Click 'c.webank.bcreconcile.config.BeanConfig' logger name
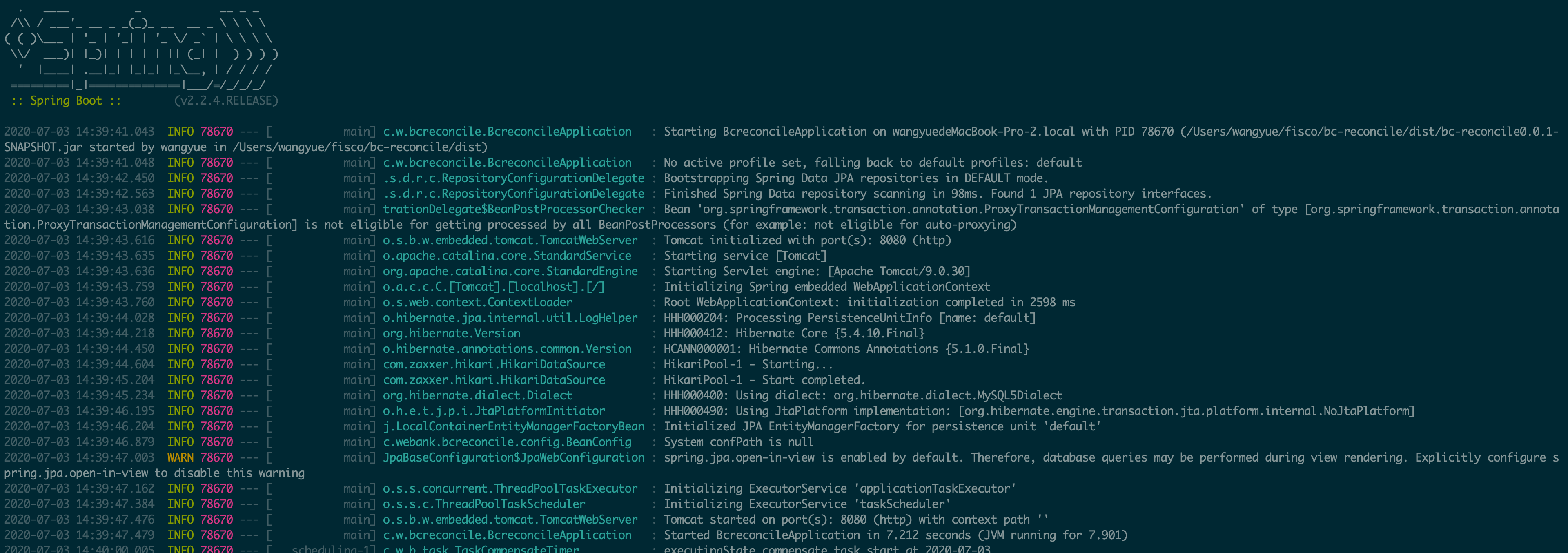This screenshot has width=1568, height=553. click(x=507, y=442)
